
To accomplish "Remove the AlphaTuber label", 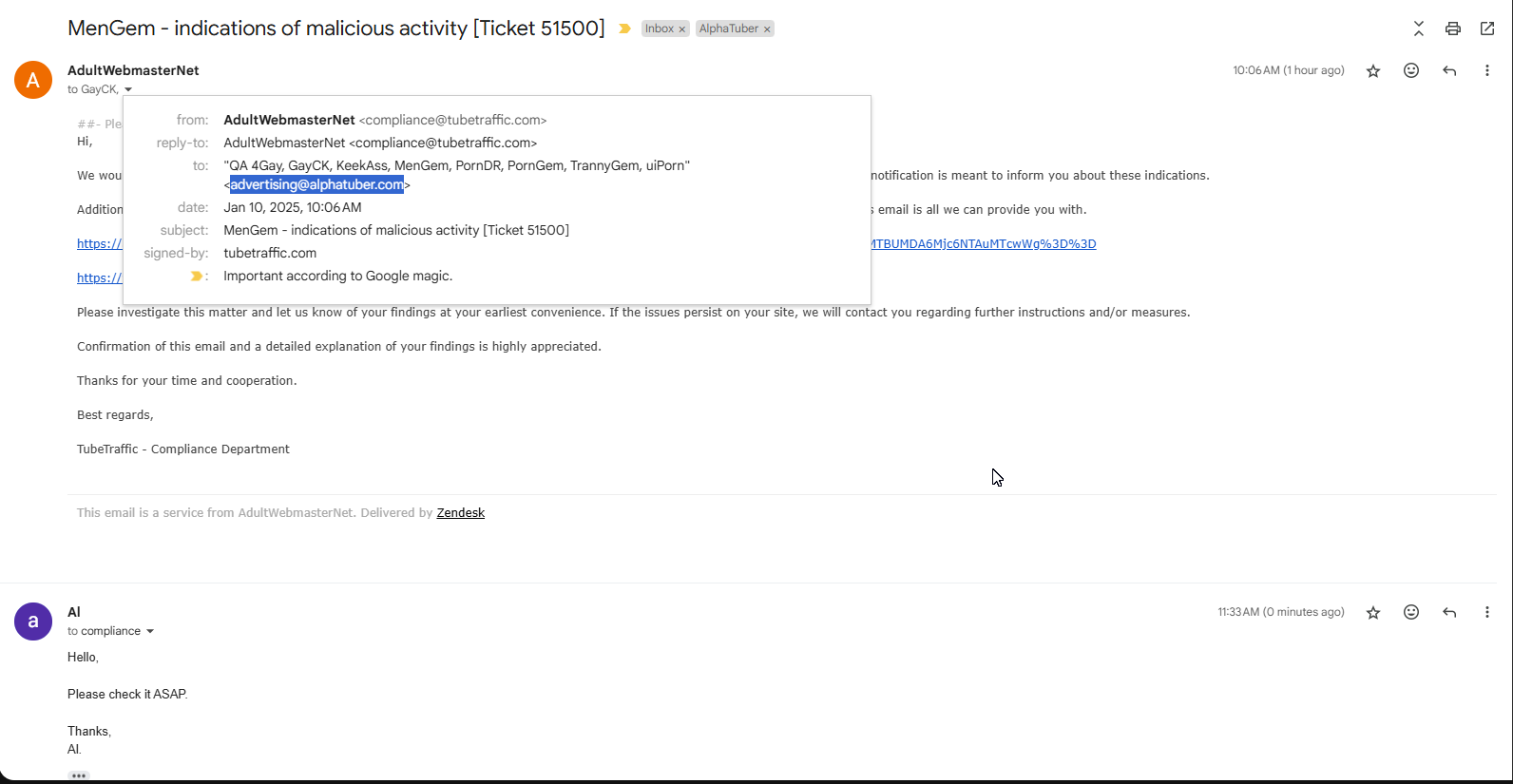I will coord(767,29).
